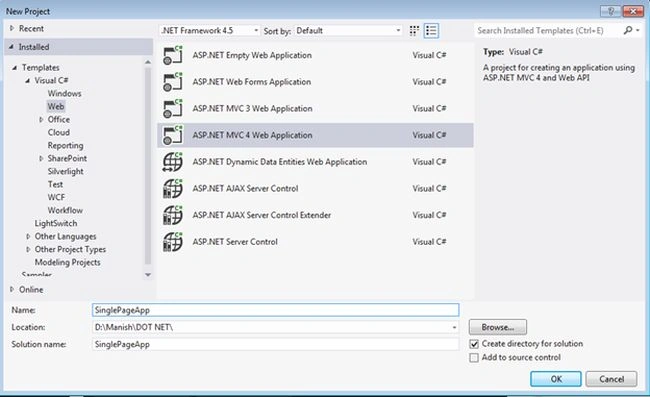Expand the Recent section
This screenshot has height=397, width=650.
(x=12, y=28)
